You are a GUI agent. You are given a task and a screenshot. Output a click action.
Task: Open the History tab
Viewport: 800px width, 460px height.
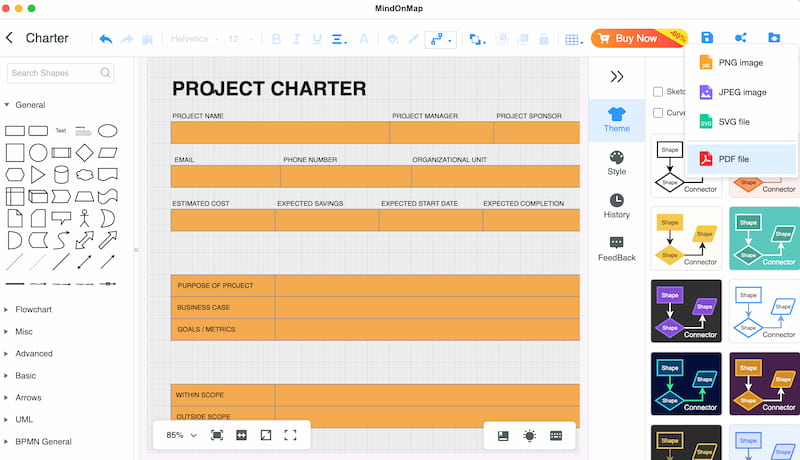(617, 206)
